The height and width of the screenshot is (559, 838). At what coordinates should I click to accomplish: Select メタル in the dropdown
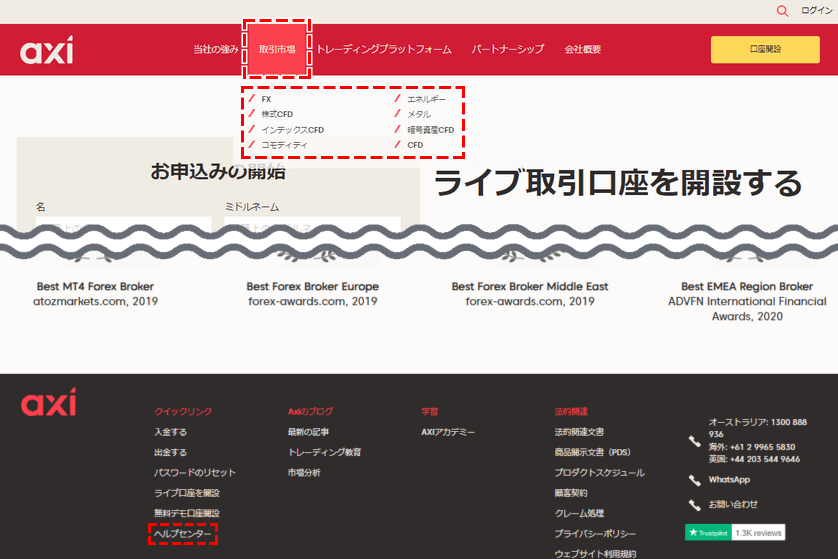(418, 114)
